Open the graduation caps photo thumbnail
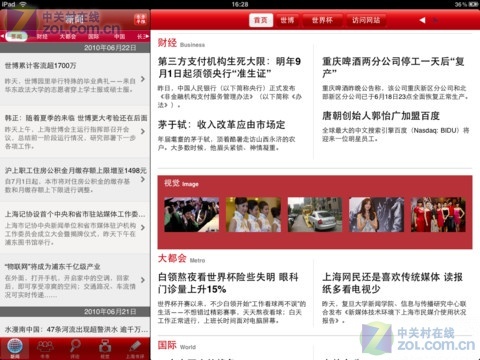 pyautogui.click(x=192, y=215)
